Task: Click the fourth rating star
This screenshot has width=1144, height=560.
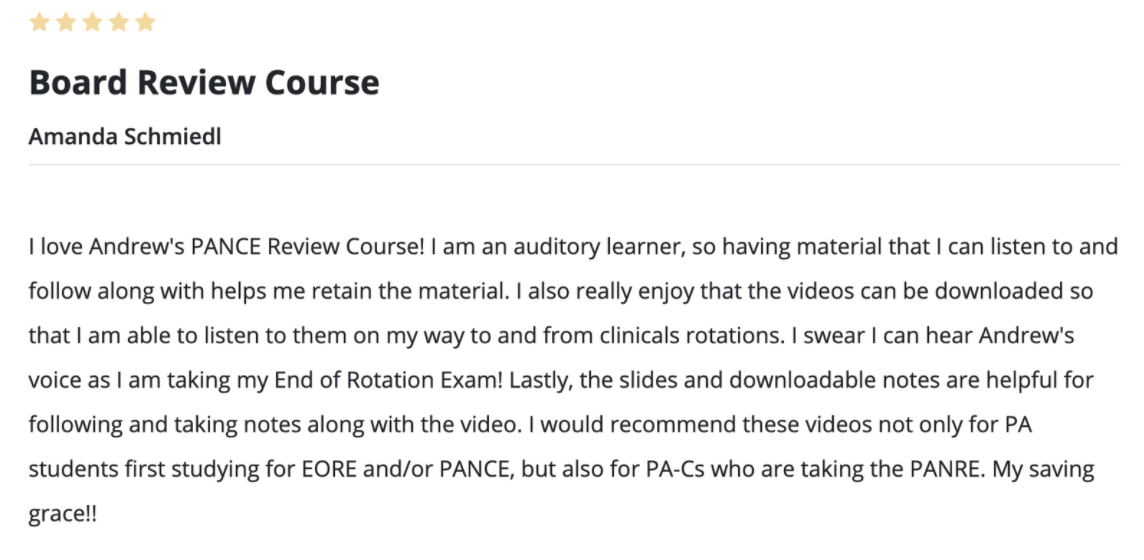Action: tap(119, 22)
